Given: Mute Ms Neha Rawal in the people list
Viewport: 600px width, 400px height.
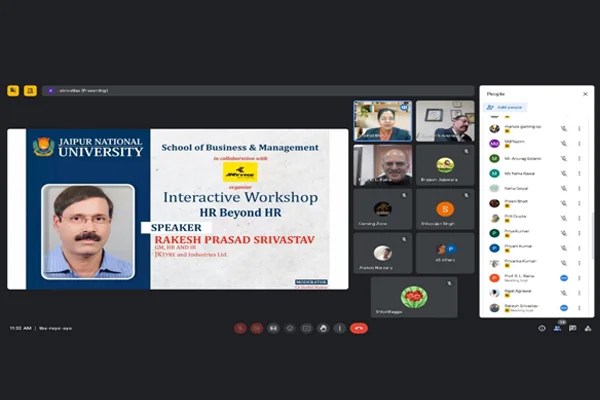Looking at the screenshot, I should tap(564, 173).
